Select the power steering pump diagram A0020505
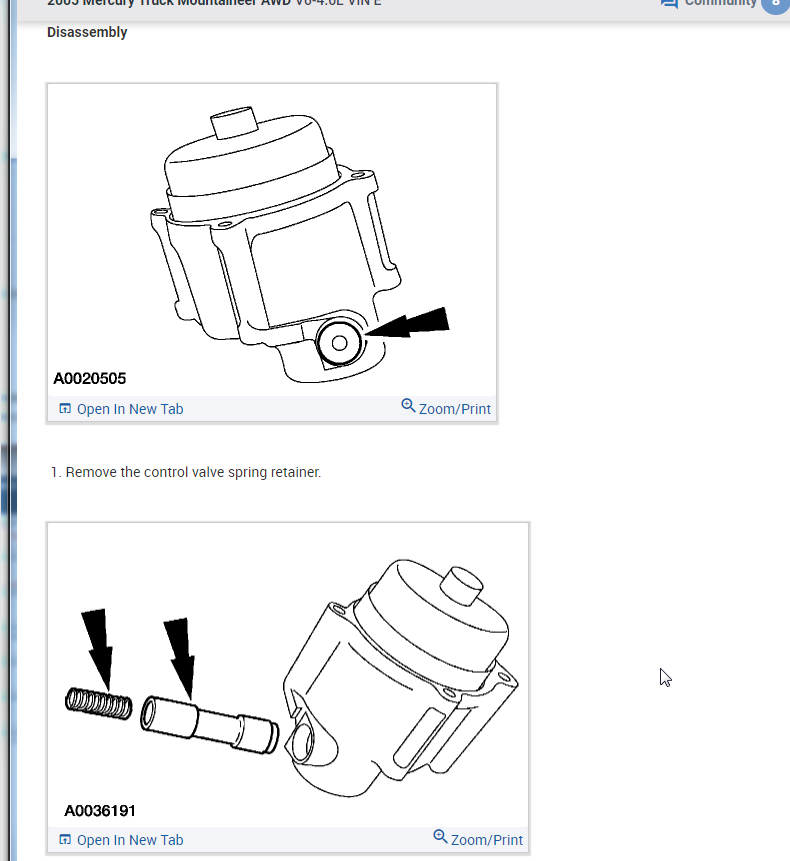Image resolution: width=790 pixels, height=861 pixels. click(x=272, y=240)
